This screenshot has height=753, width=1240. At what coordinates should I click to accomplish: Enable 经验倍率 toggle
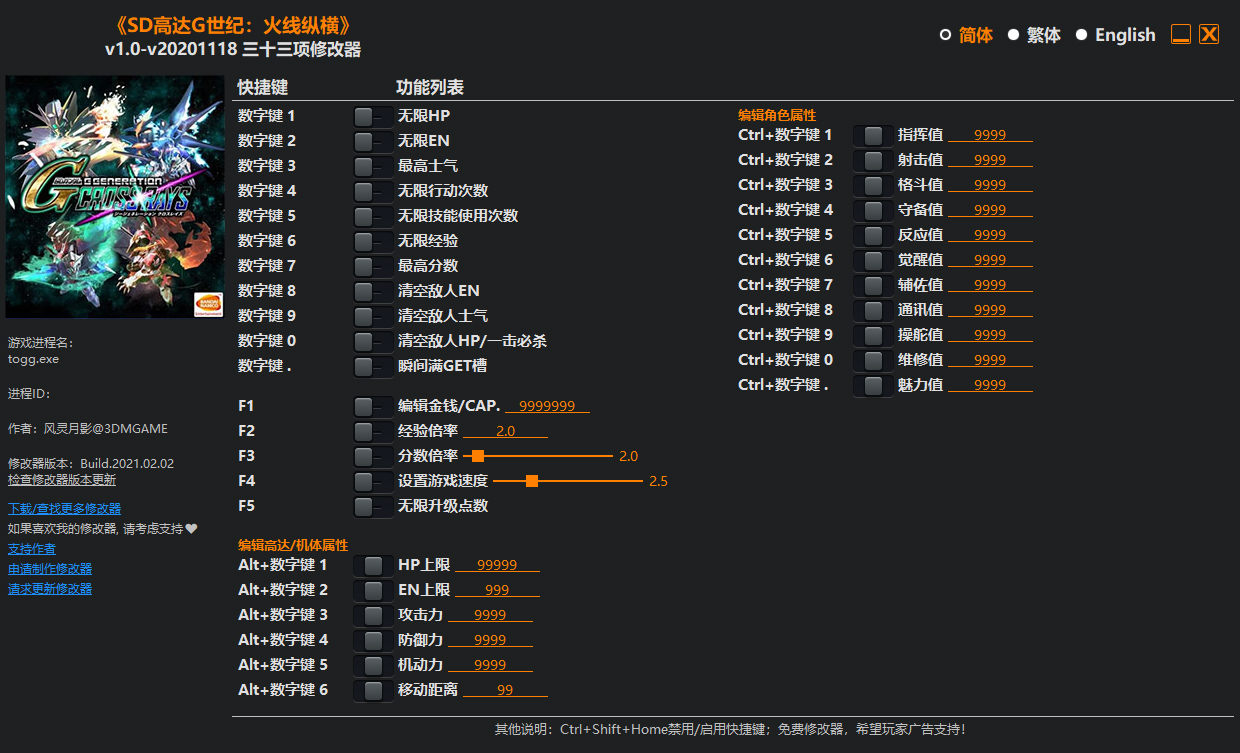(x=373, y=431)
